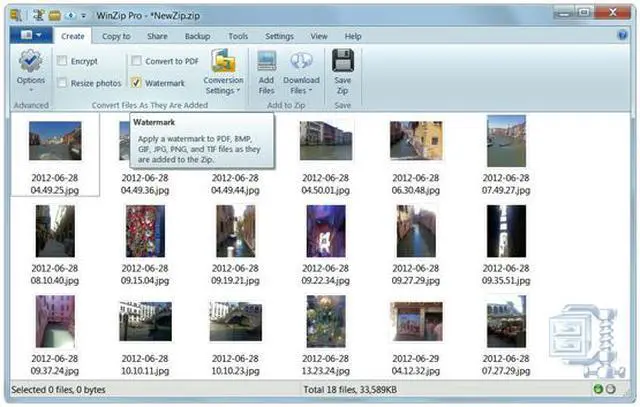Click file name 2012-06-28 04.49.44.jpg

[x=236, y=184]
